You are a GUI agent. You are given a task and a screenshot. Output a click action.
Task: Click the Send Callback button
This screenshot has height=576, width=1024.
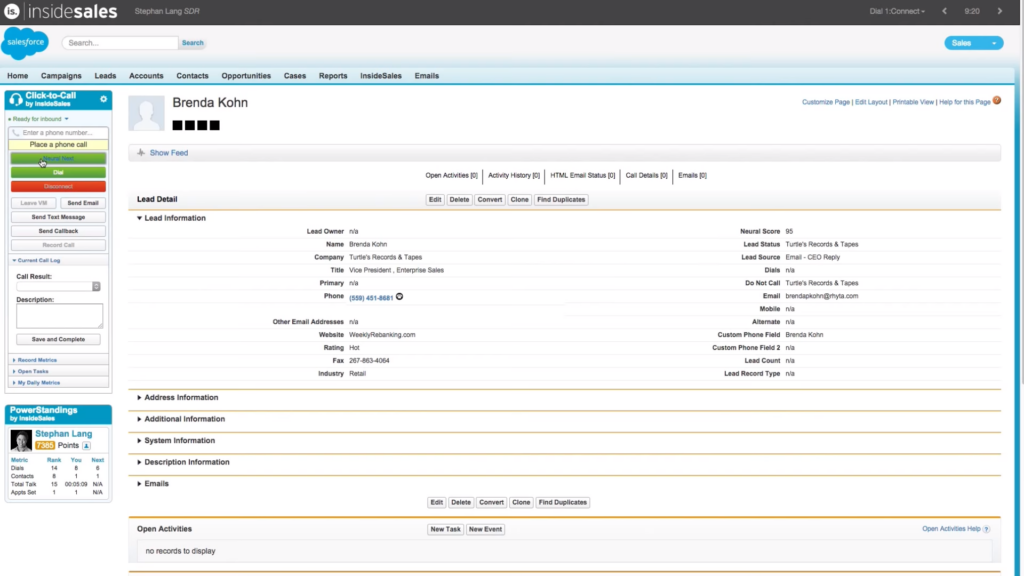[58, 231]
